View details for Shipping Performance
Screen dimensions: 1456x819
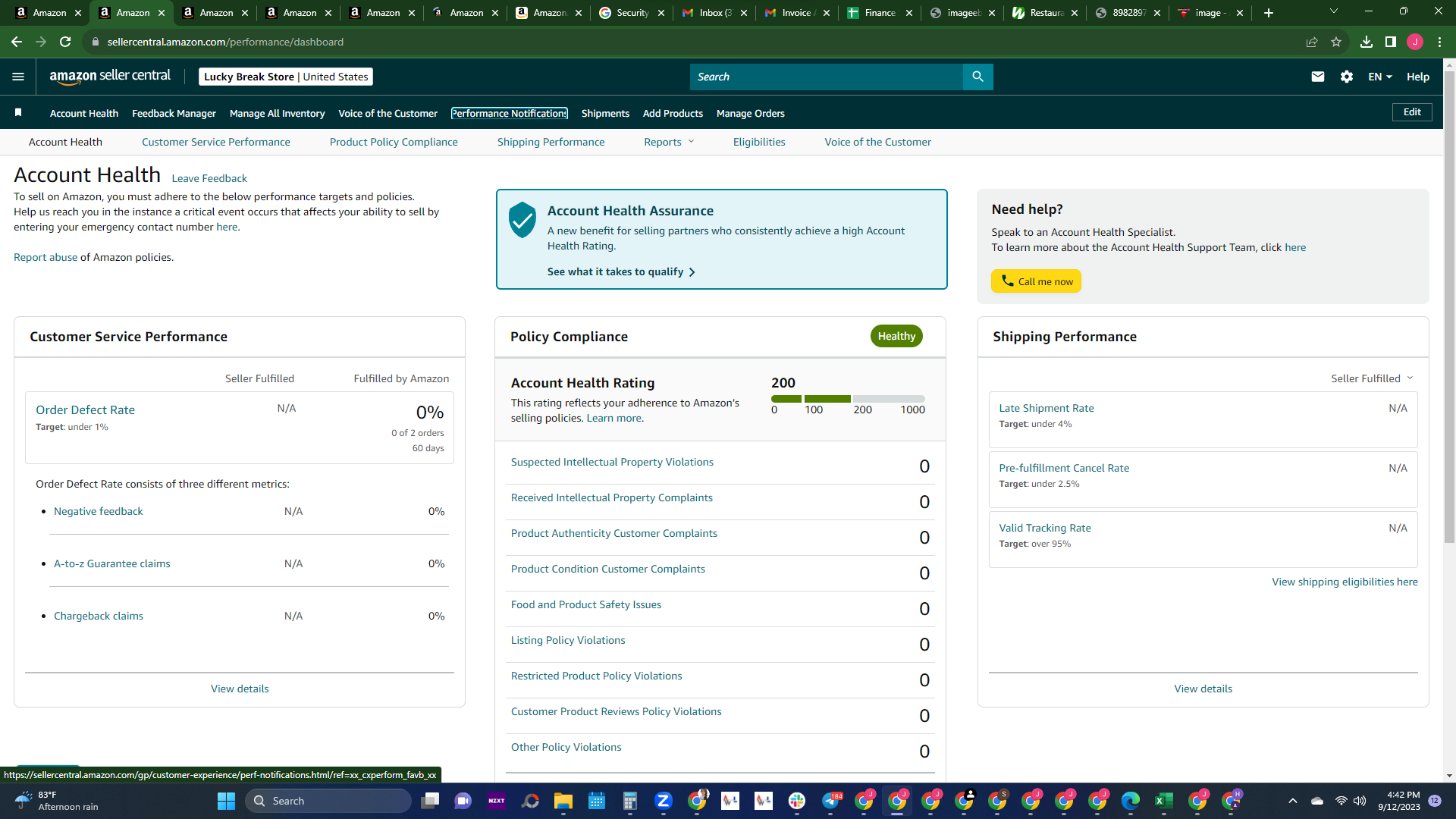tap(1203, 689)
